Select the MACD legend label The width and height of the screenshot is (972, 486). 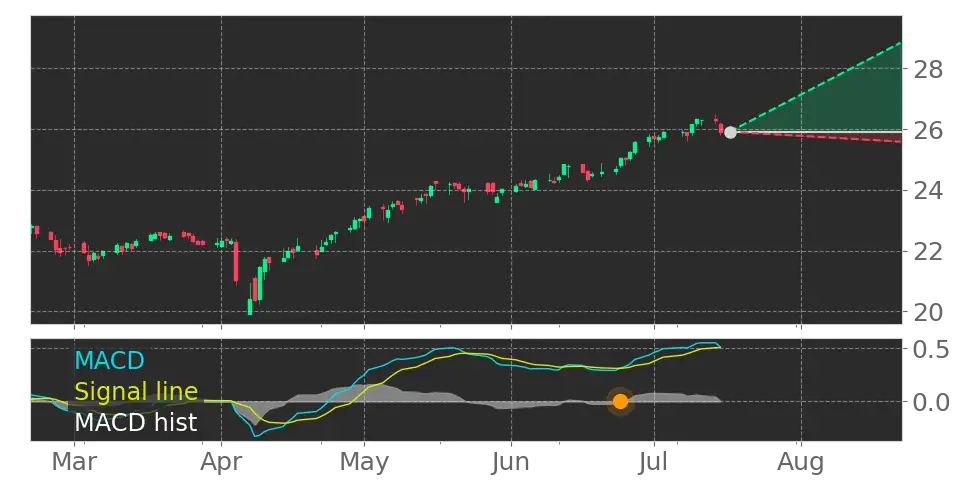[109, 360]
